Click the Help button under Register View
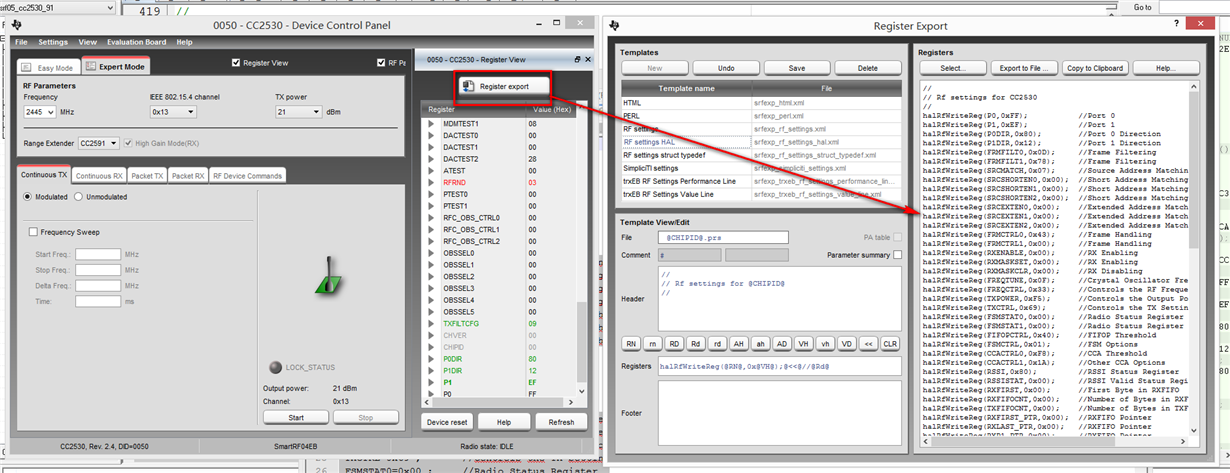The image size is (1230, 473). (x=504, y=422)
